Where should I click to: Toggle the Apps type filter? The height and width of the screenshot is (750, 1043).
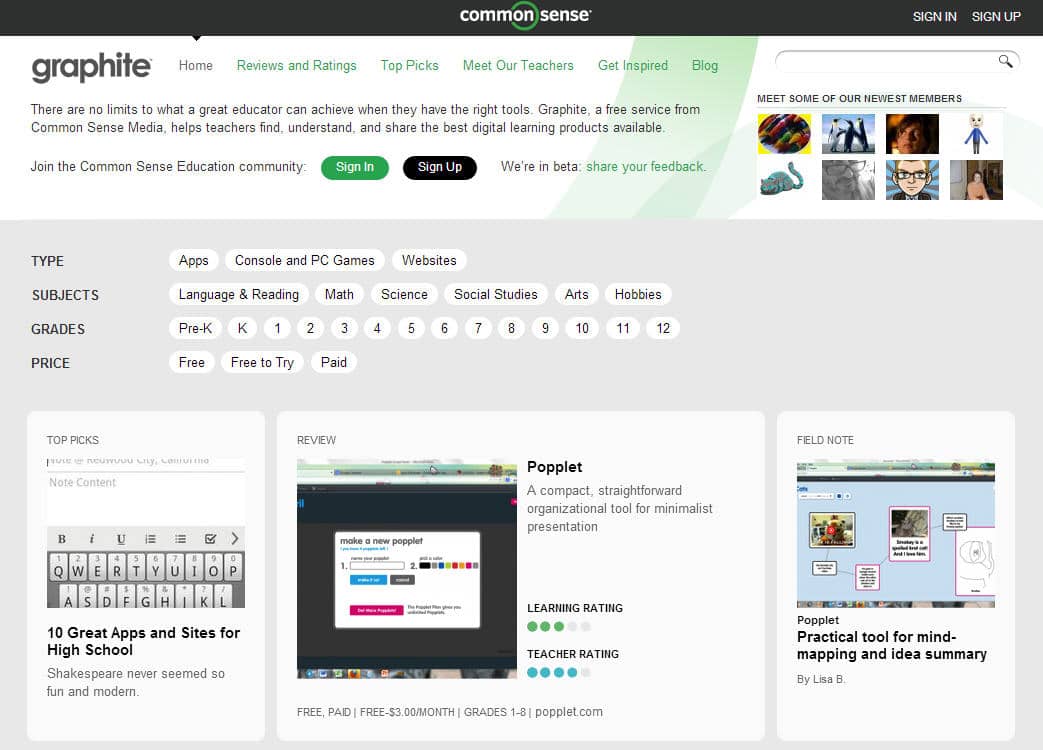193,260
